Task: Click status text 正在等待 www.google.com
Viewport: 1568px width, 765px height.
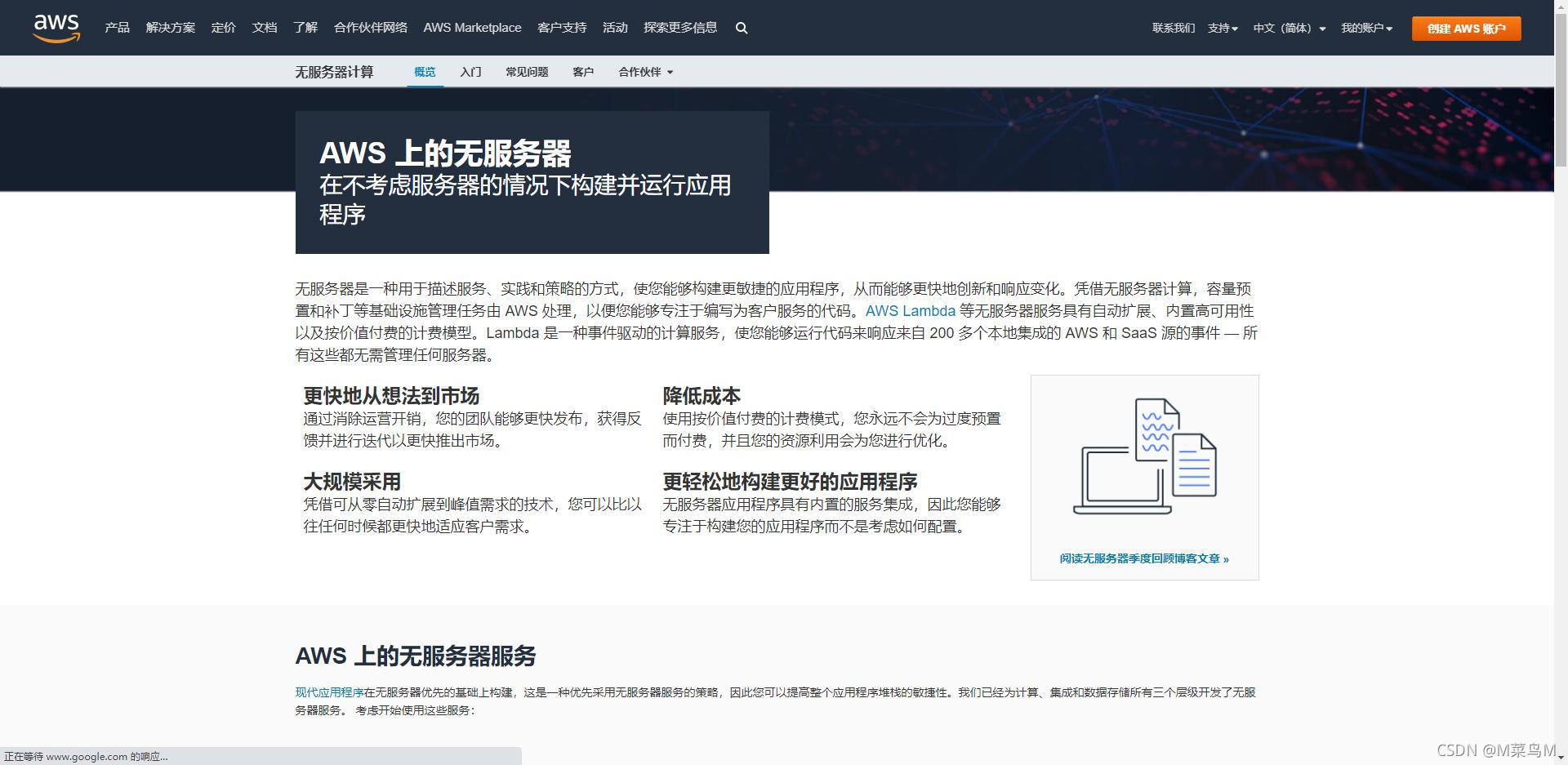Action: click(x=86, y=757)
